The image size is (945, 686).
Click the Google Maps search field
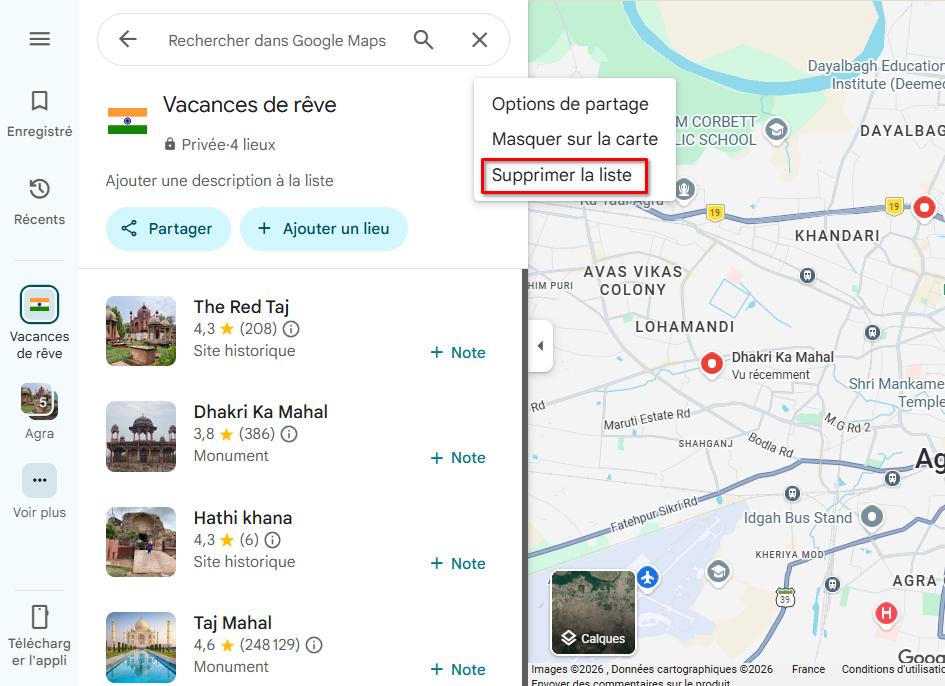point(277,40)
